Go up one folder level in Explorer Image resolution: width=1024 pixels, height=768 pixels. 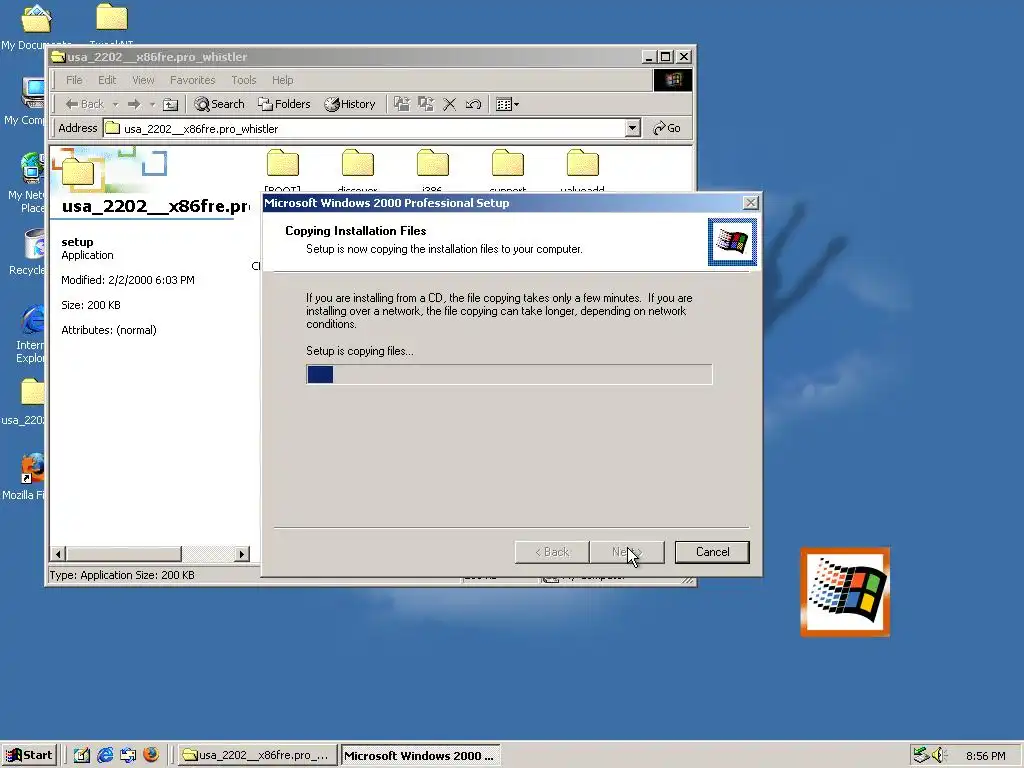pyautogui.click(x=170, y=104)
